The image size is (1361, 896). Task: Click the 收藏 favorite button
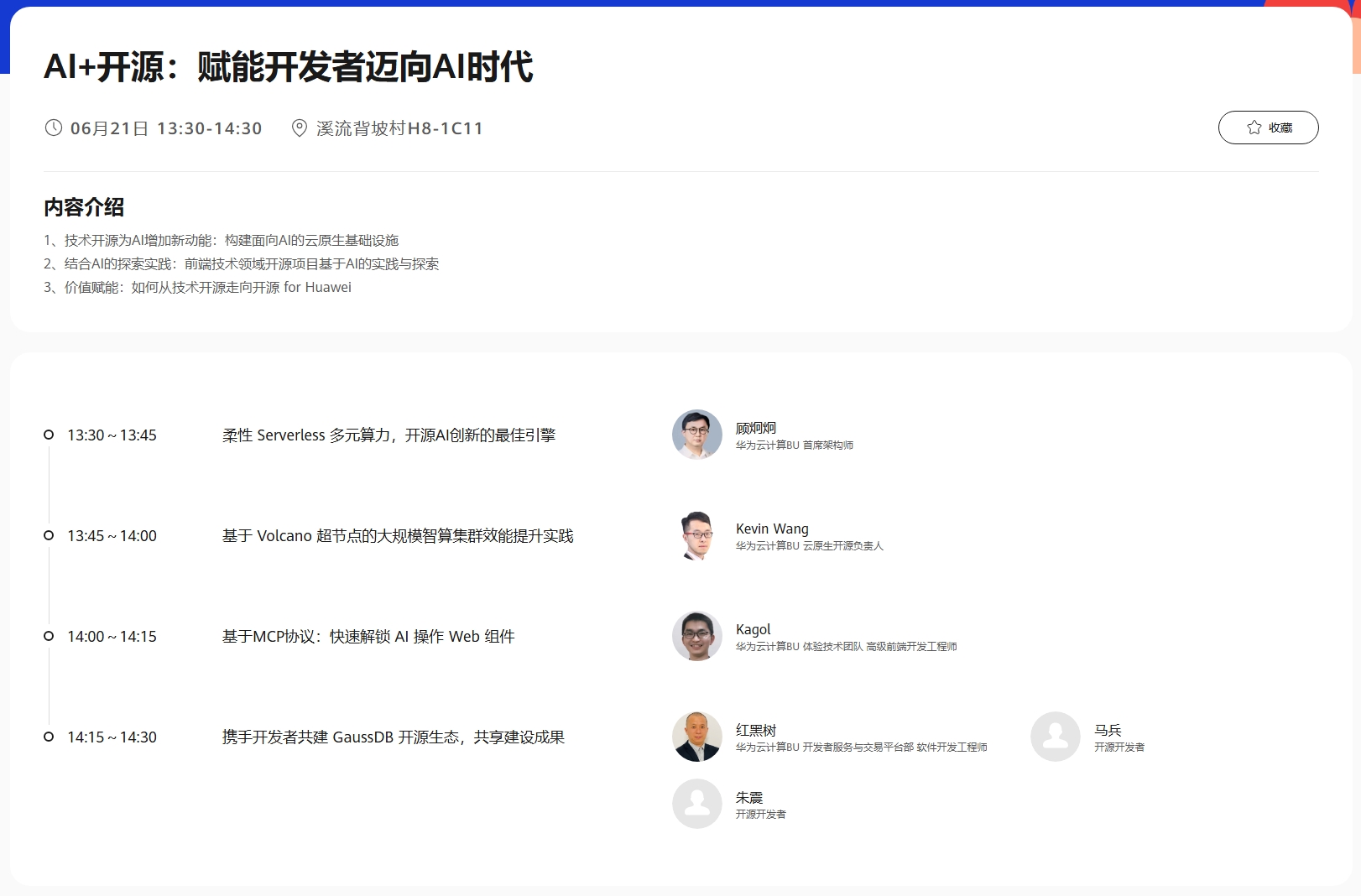(1268, 128)
